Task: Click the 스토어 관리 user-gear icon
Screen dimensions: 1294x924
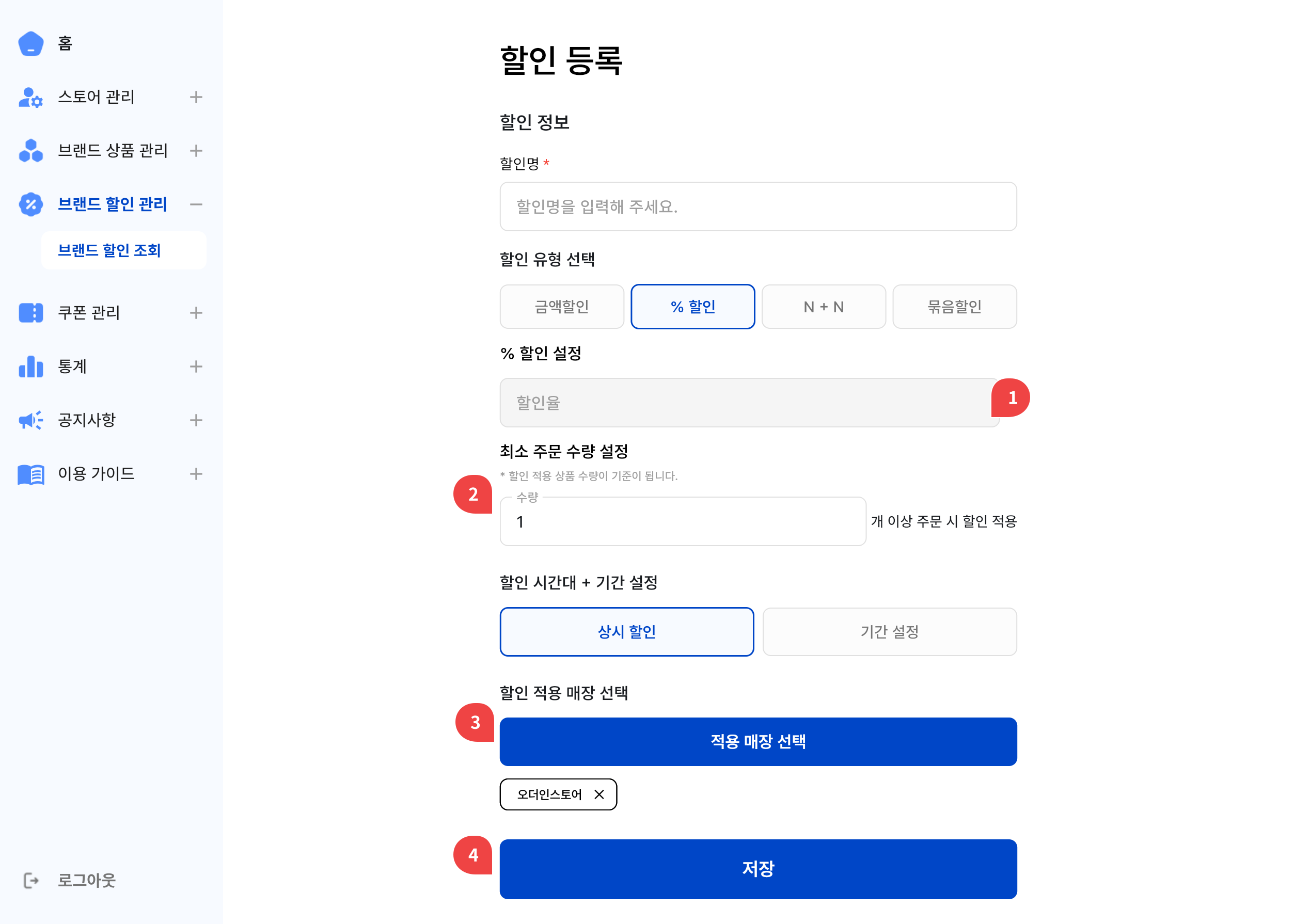Action: [31, 97]
